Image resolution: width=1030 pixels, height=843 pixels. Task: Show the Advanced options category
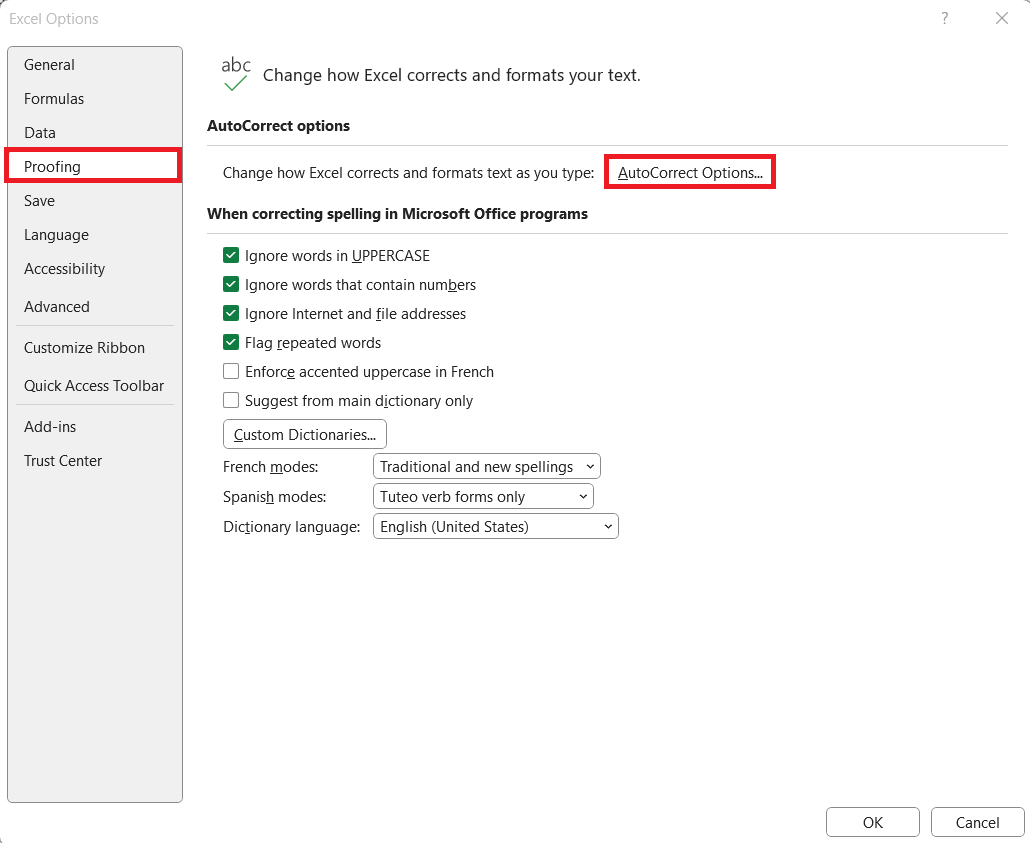(x=95, y=307)
